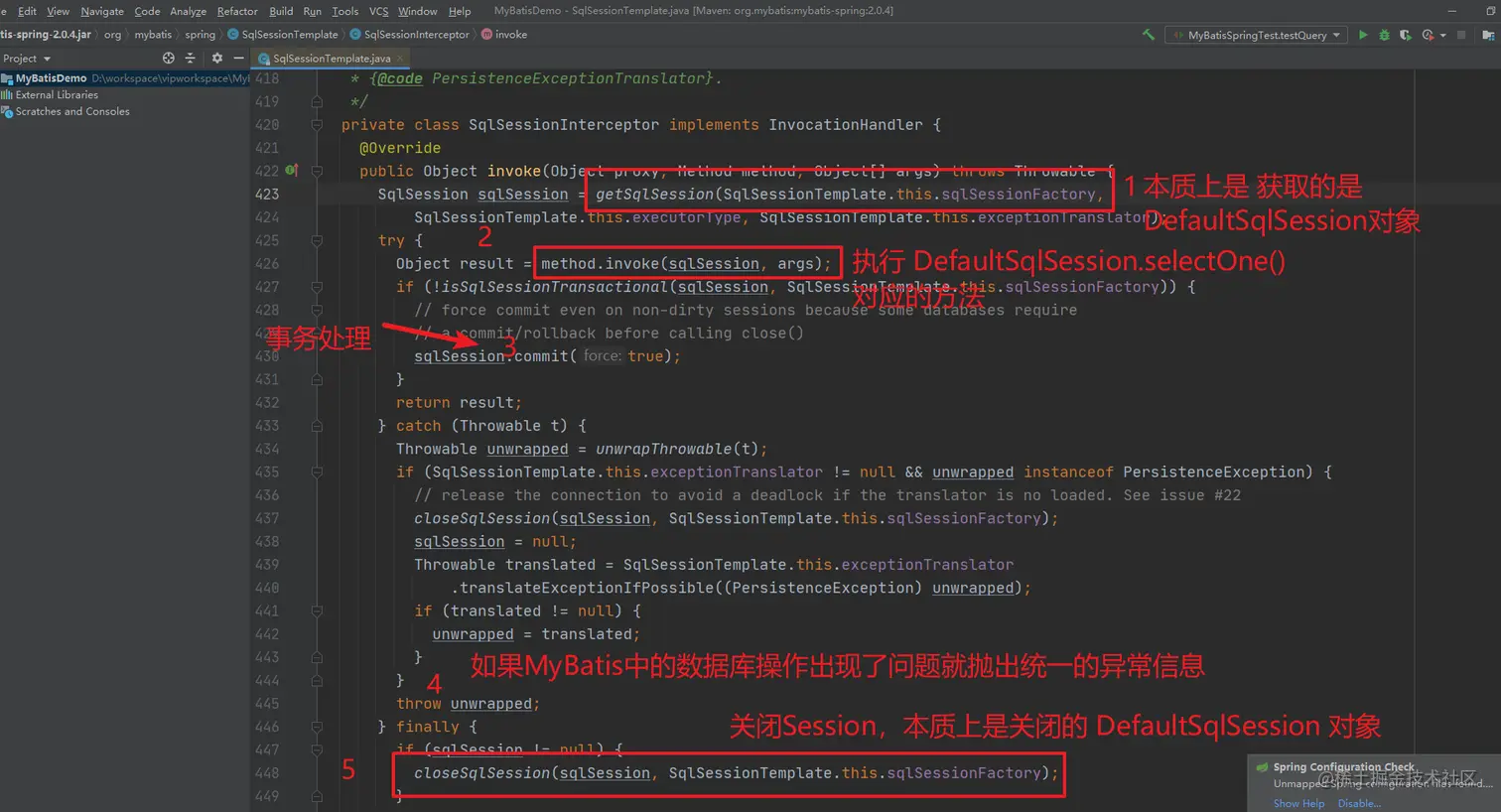Hide the Project panel with minus icon
This screenshot has width=1501, height=812.
pos(238,59)
